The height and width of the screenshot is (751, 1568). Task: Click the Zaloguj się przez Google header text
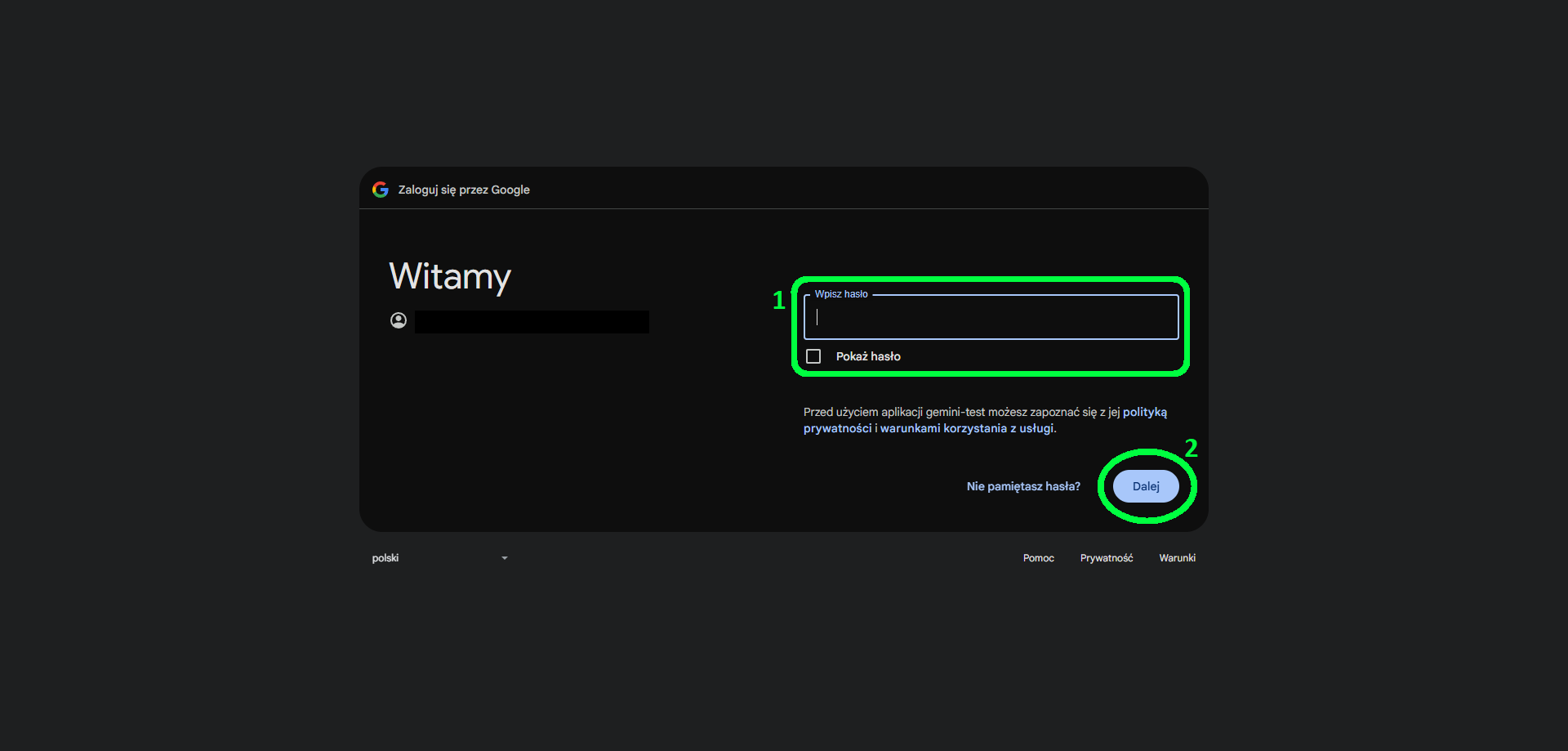pos(464,190)
